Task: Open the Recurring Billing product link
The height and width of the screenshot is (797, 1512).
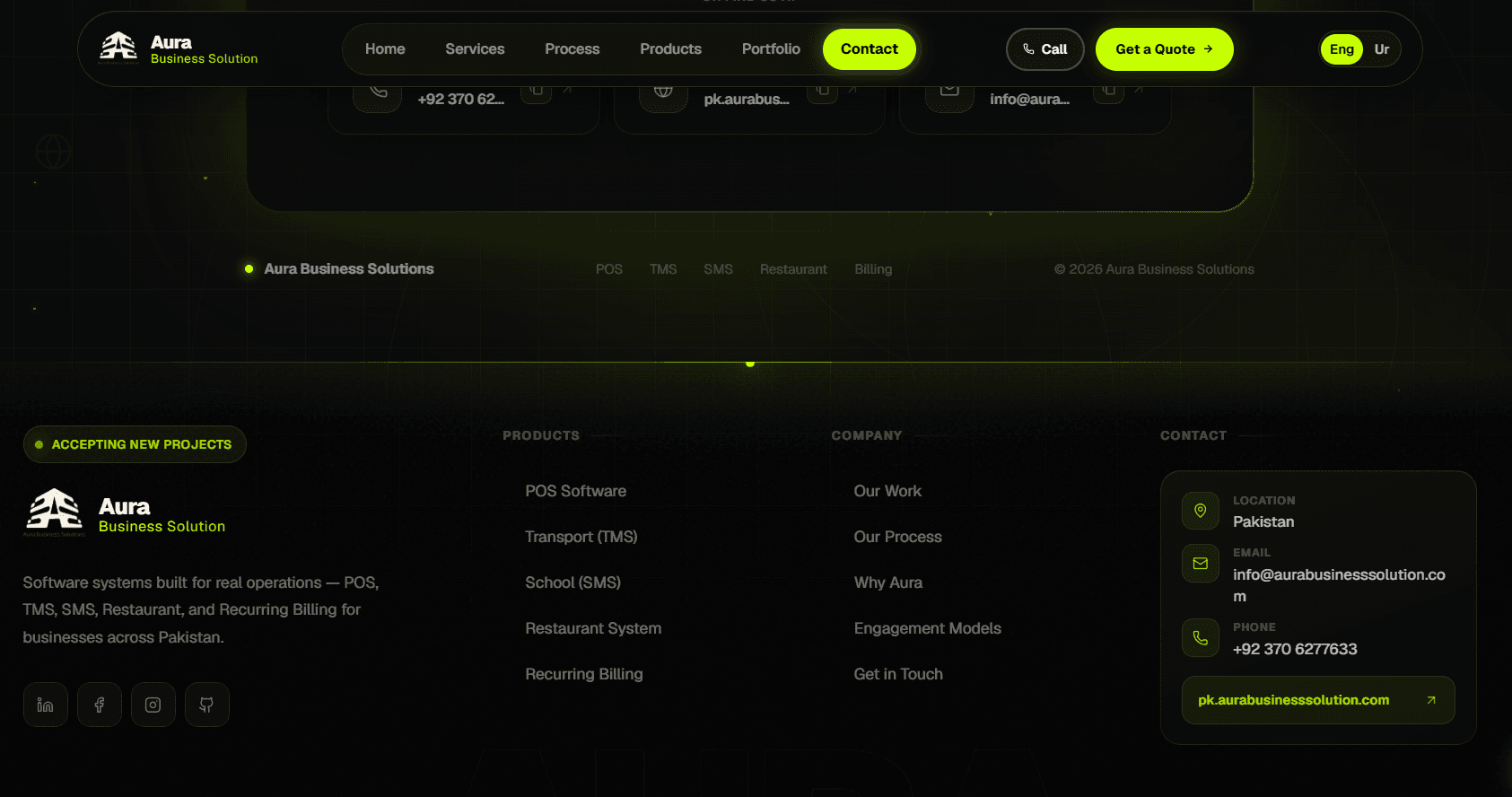Action: coord(584,674)
